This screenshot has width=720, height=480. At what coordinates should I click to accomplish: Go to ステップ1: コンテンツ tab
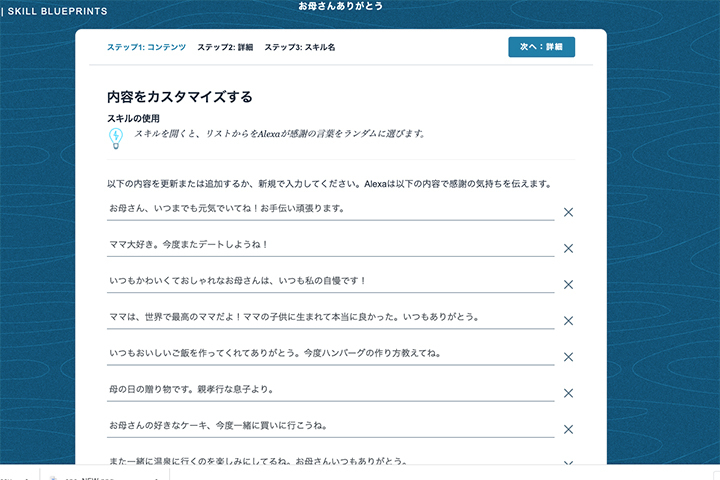coord(146,47)
